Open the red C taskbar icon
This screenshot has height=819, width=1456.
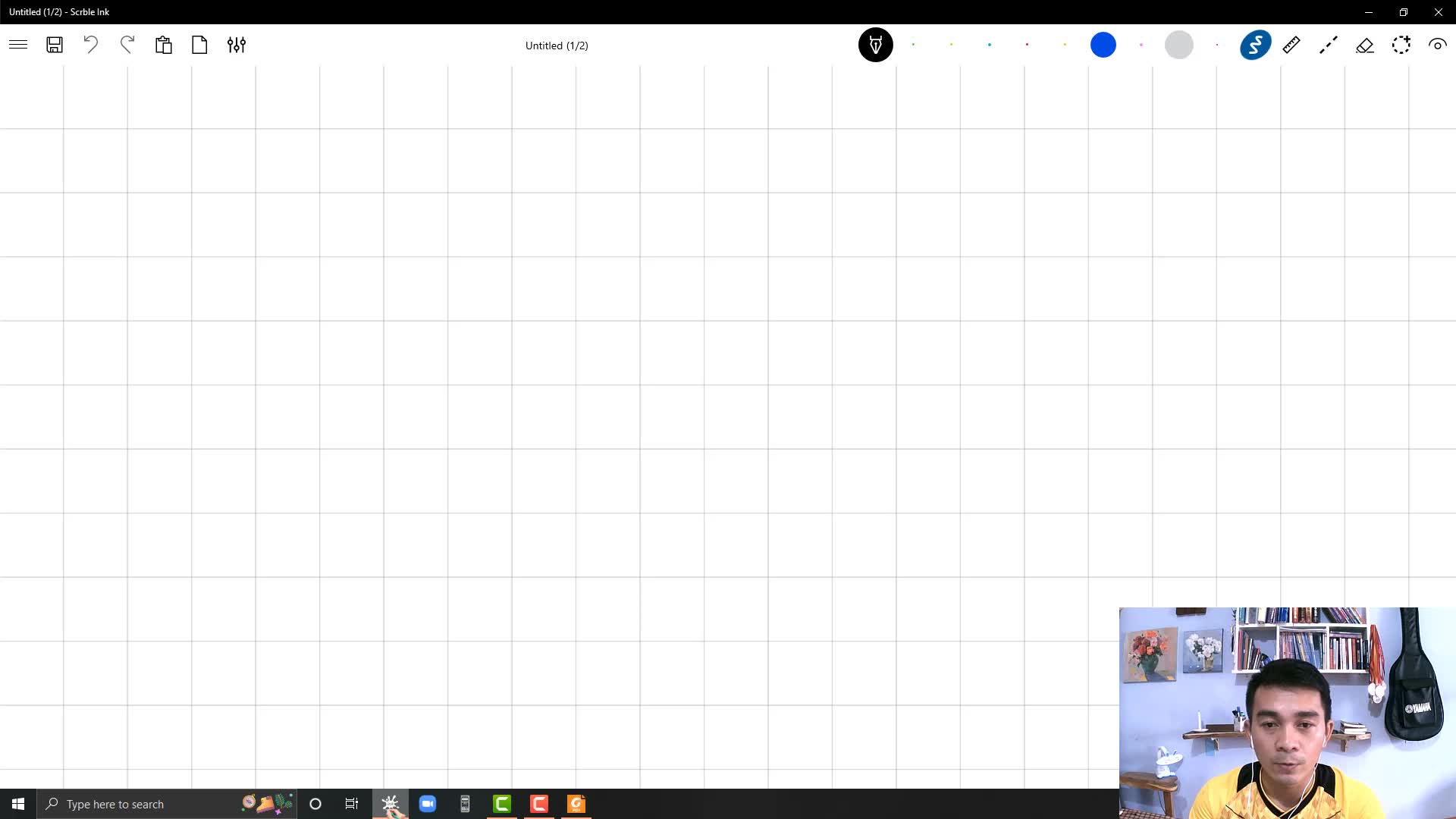539,804
